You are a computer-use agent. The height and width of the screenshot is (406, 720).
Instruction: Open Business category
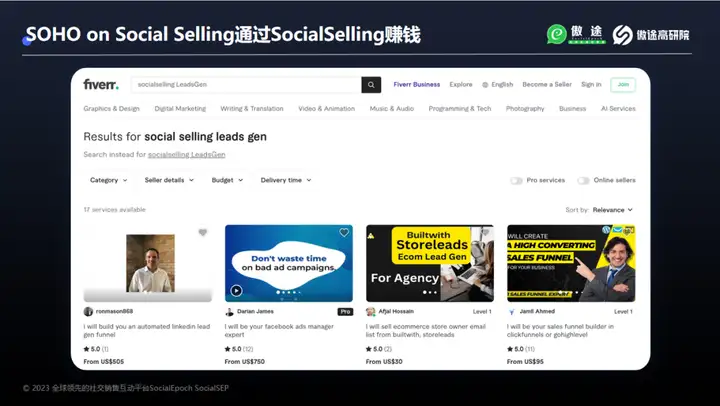572,109
